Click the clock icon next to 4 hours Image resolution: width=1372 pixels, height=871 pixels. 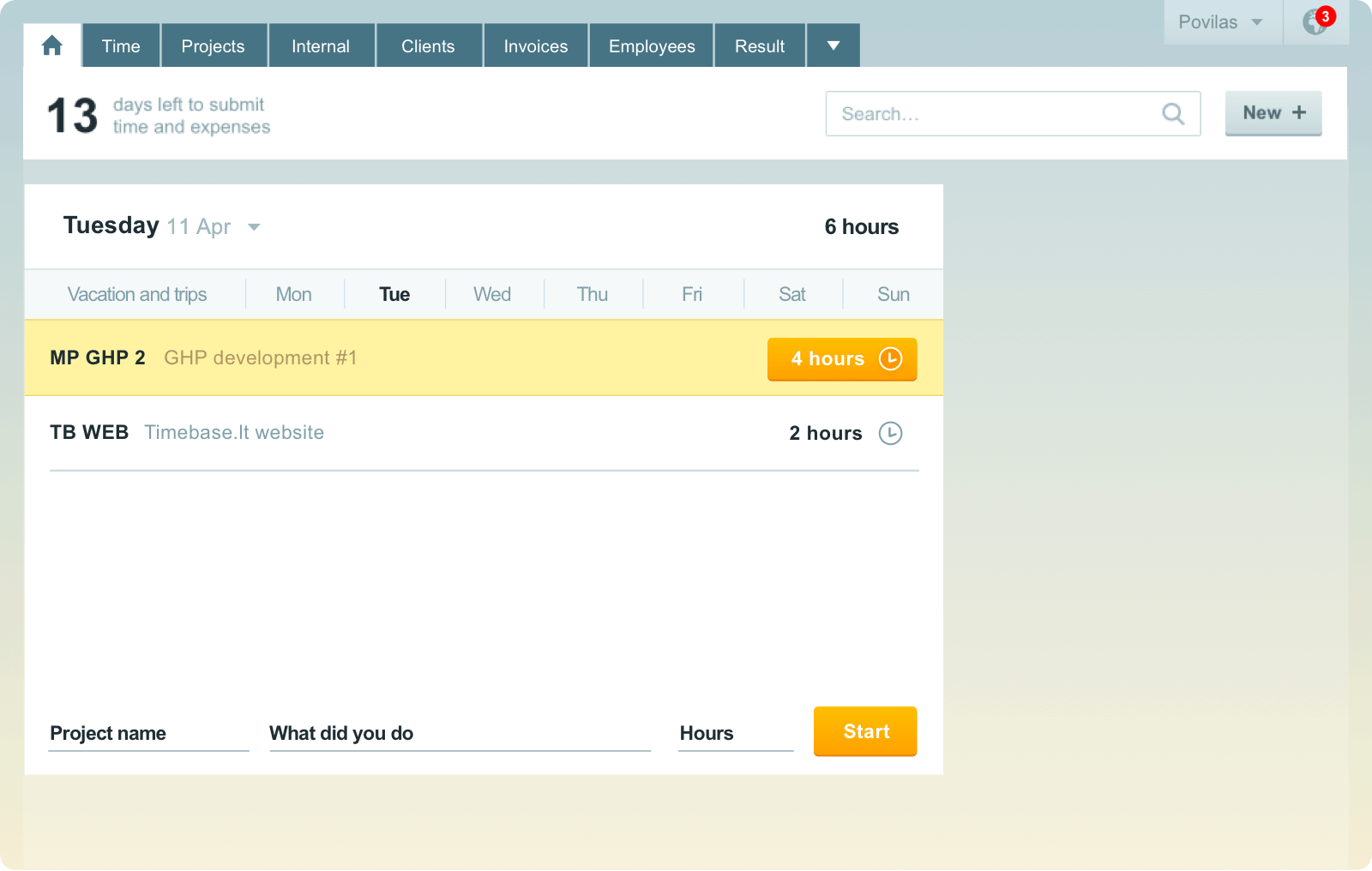click(x=889, y=359)
